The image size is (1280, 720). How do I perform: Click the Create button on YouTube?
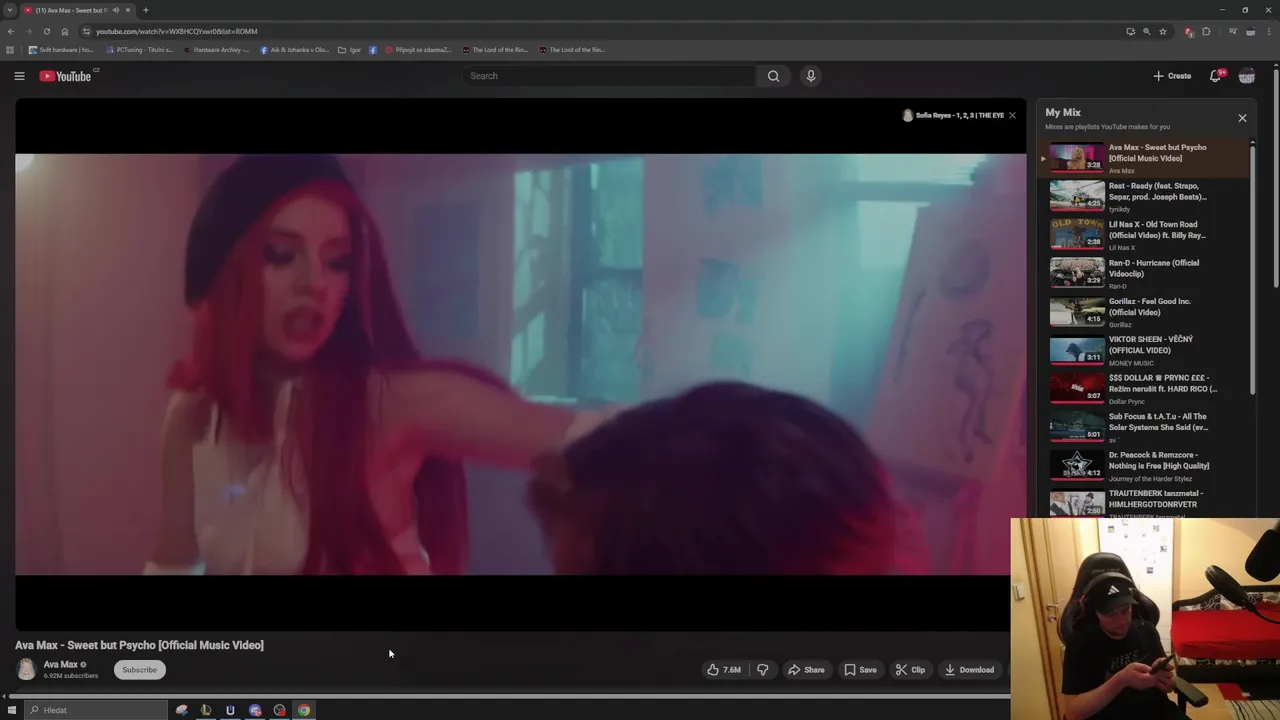click(x=1172, y=76)
